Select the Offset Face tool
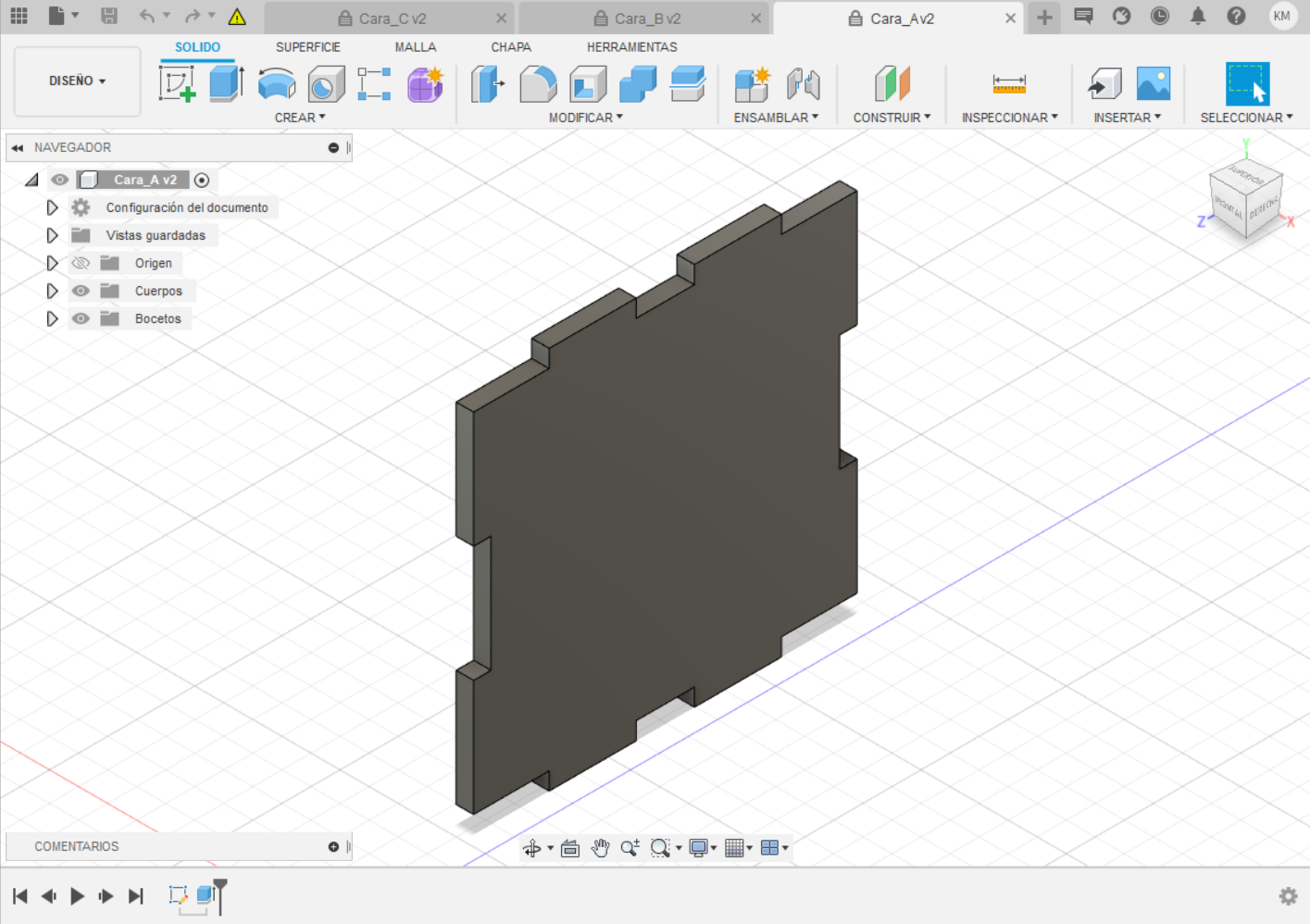The image size is (1310, 924). pyautogui.click(x=688, y=84)
